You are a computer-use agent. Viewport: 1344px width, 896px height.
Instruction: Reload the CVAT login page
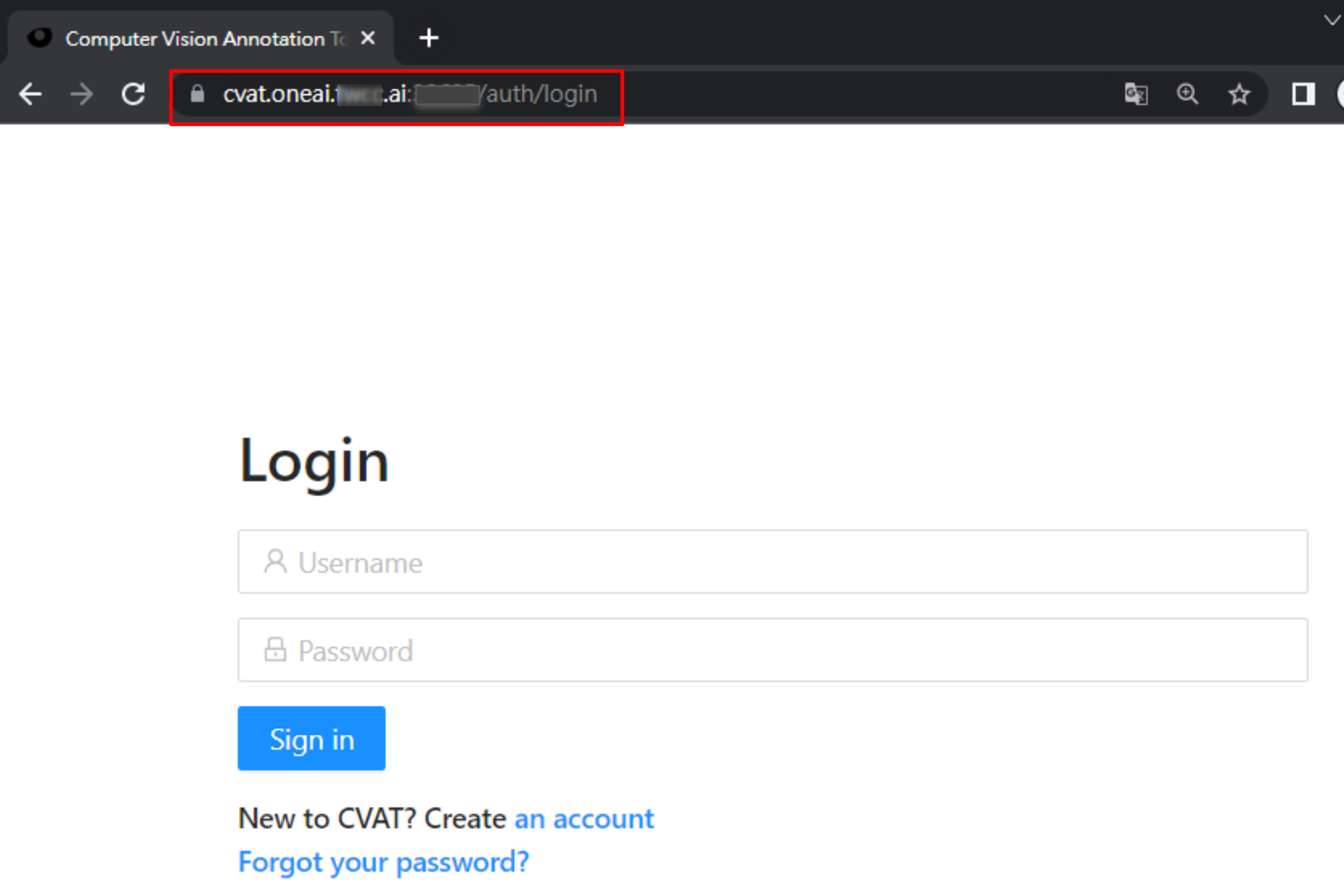(133, 94)
